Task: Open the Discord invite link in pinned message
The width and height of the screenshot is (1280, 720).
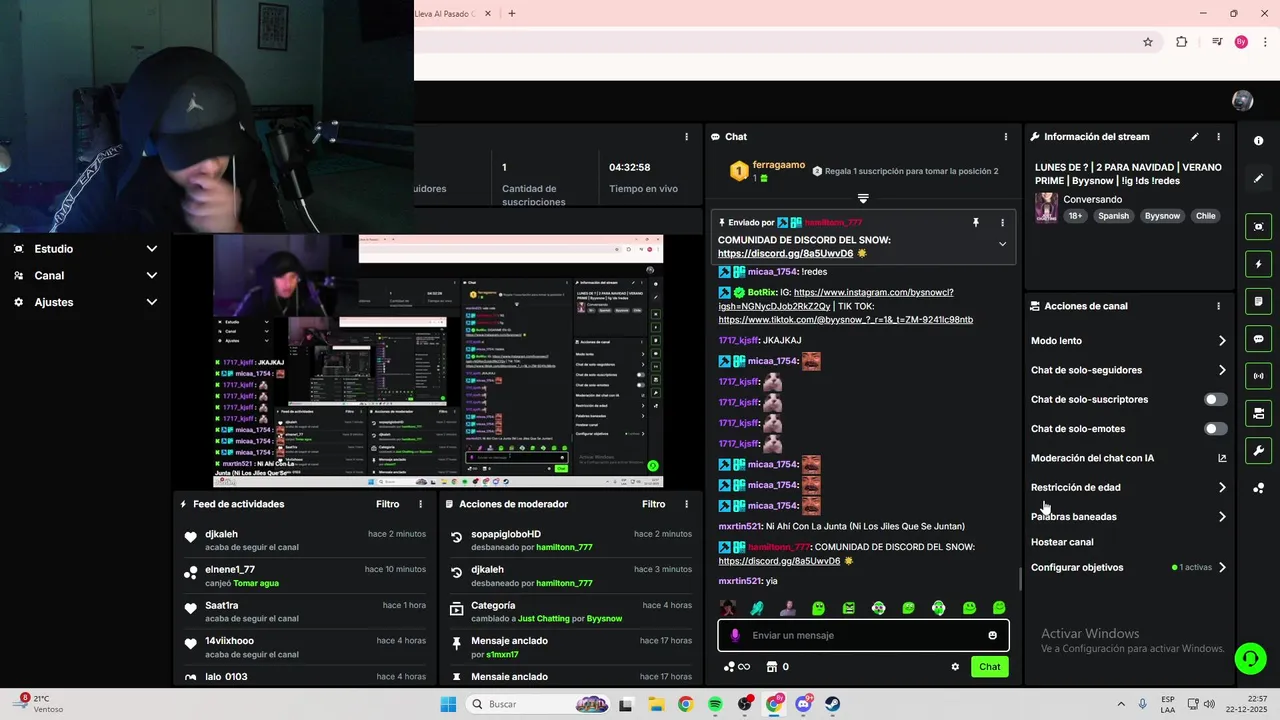Action: [785, 254]
